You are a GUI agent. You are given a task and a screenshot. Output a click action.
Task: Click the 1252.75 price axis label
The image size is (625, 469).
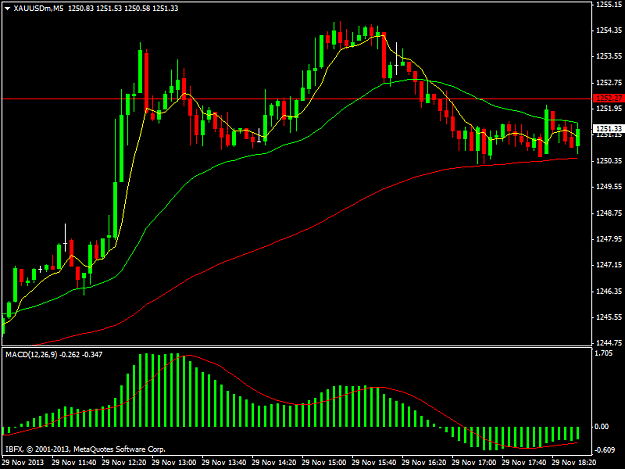pyautogui.click(x=609, y=82)
